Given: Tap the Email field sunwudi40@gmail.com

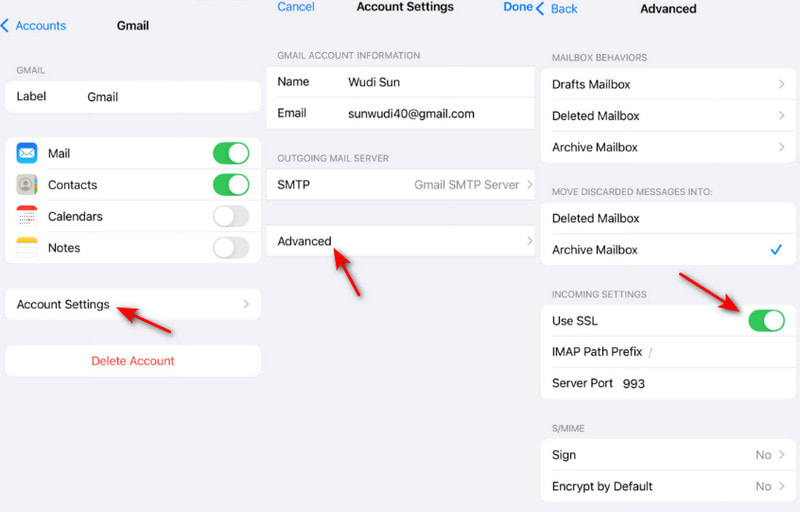Looking at the screenshot, I should click(401, 113).
